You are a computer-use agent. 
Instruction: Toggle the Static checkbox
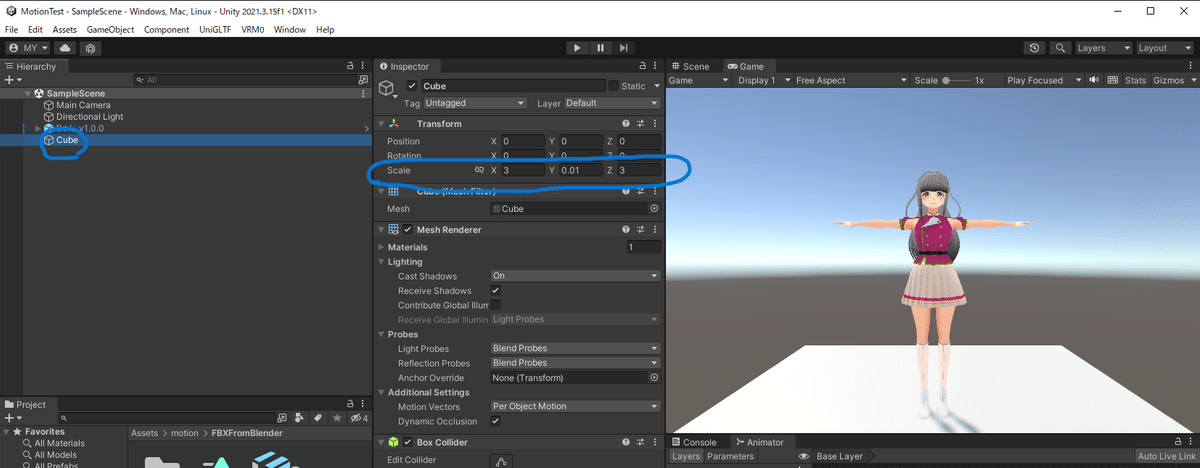(x=614, y=86)
